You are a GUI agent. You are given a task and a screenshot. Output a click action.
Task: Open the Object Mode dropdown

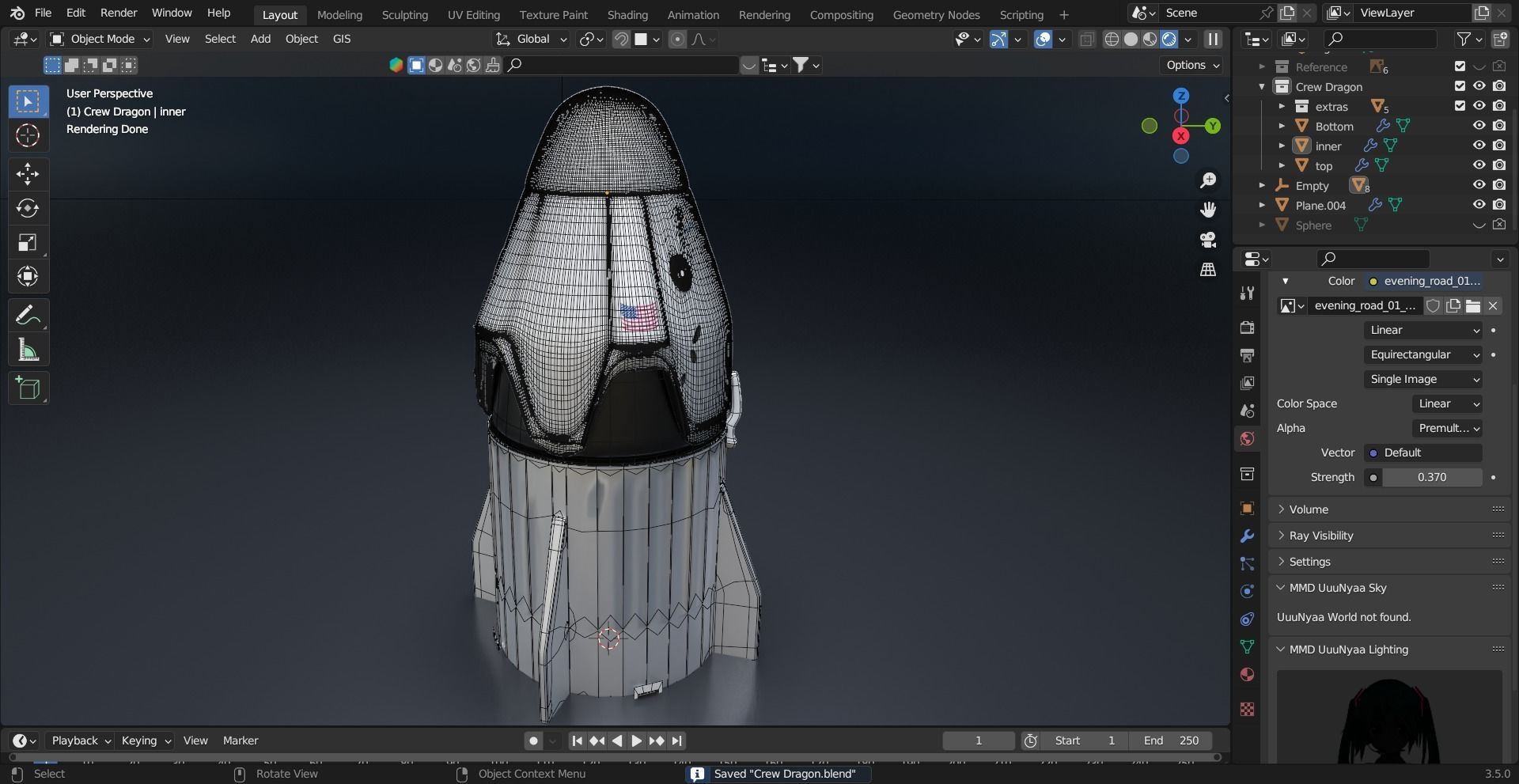100,39
